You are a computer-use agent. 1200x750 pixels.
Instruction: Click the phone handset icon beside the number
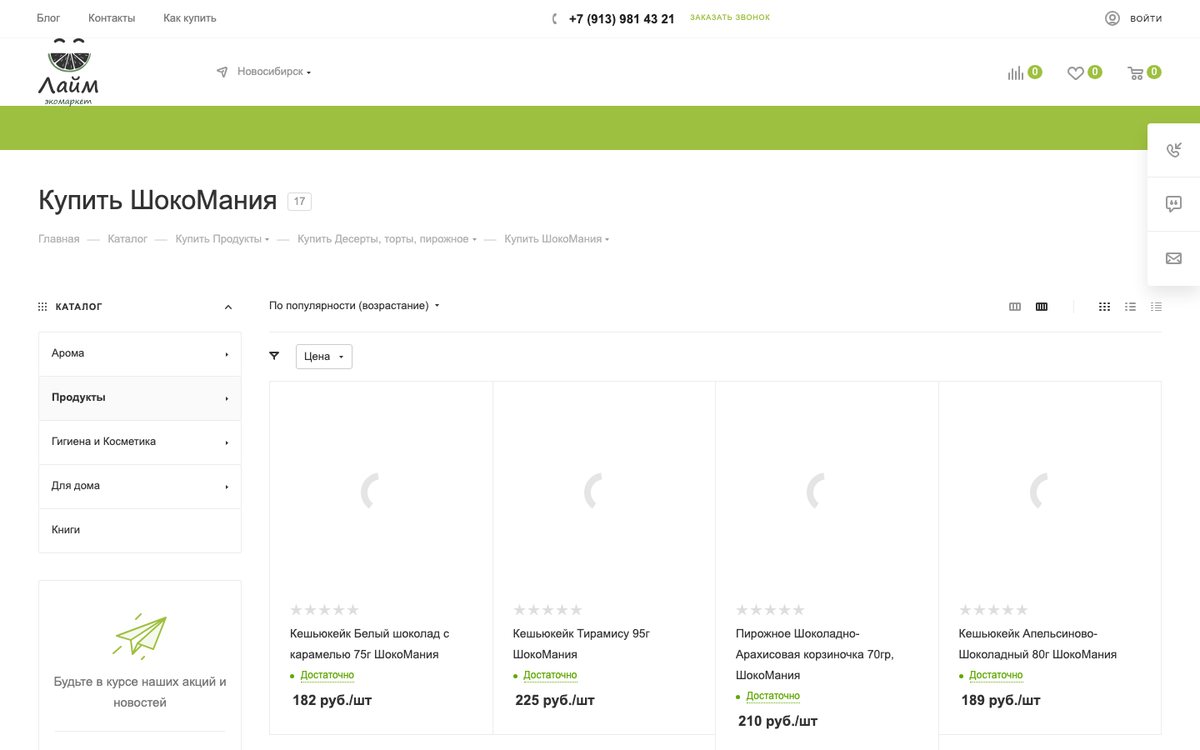[x=555, y=19]
